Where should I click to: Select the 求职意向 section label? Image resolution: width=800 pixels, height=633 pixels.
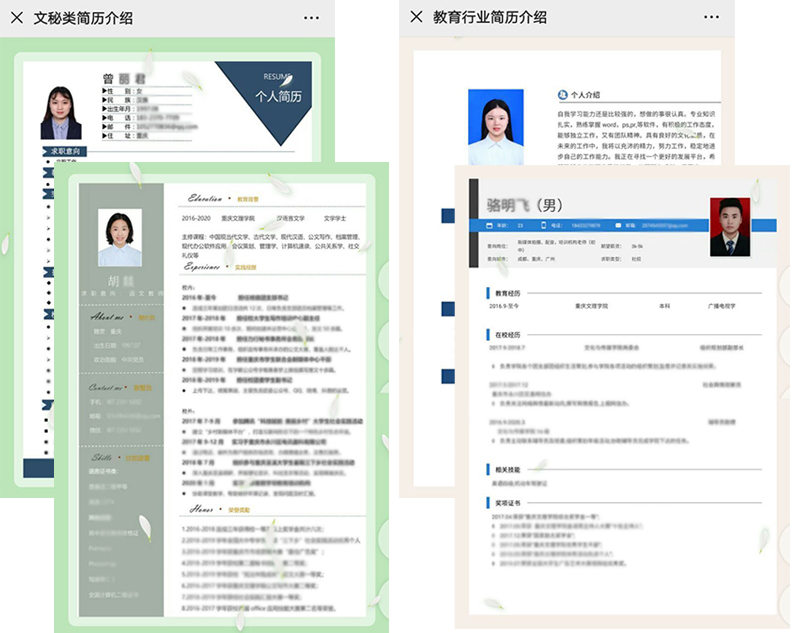pyautogui.click(x=65, y=152)
